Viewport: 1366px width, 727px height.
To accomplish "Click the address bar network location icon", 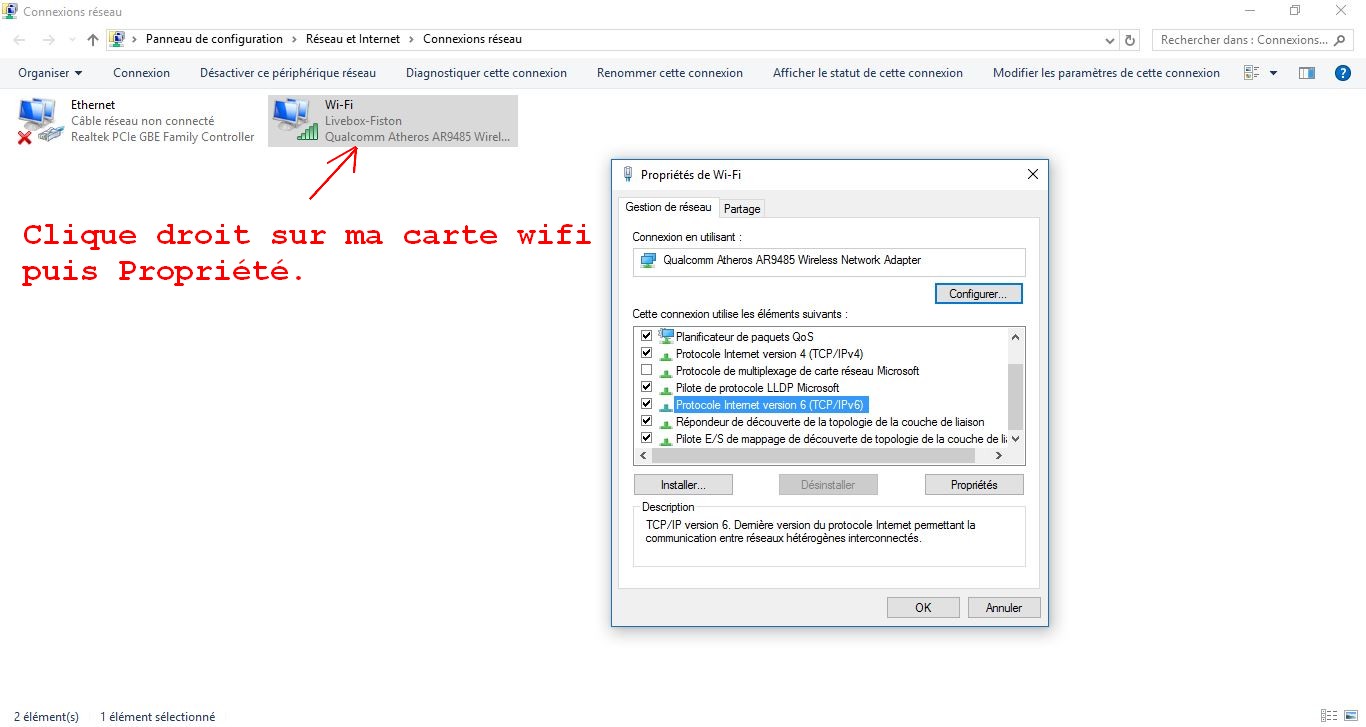I will coord(117,40).
